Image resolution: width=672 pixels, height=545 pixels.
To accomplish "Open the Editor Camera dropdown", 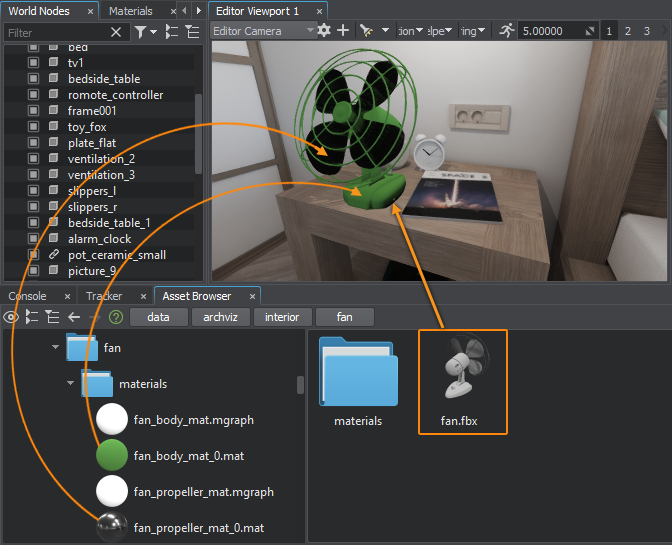I will (263, 31).
